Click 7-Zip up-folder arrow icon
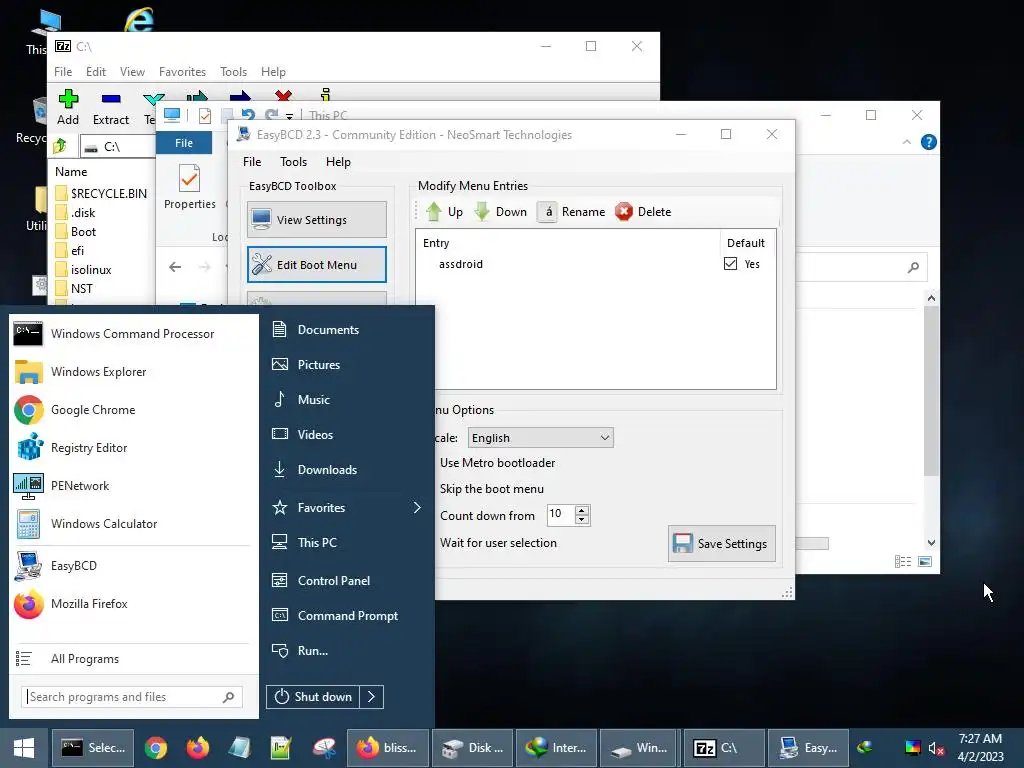1024x768 pixels. 60,146
